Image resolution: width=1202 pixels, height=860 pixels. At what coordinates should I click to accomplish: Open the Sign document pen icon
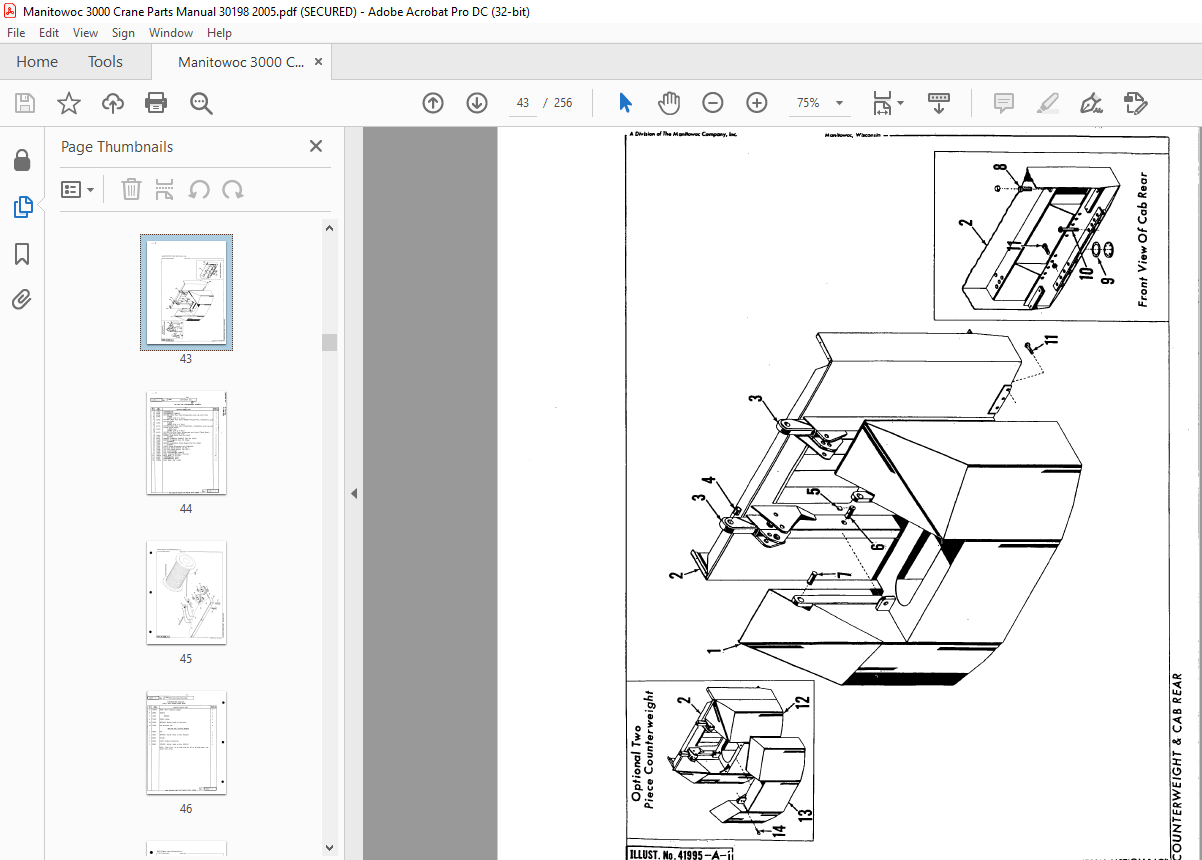(x=1091, y=103)
